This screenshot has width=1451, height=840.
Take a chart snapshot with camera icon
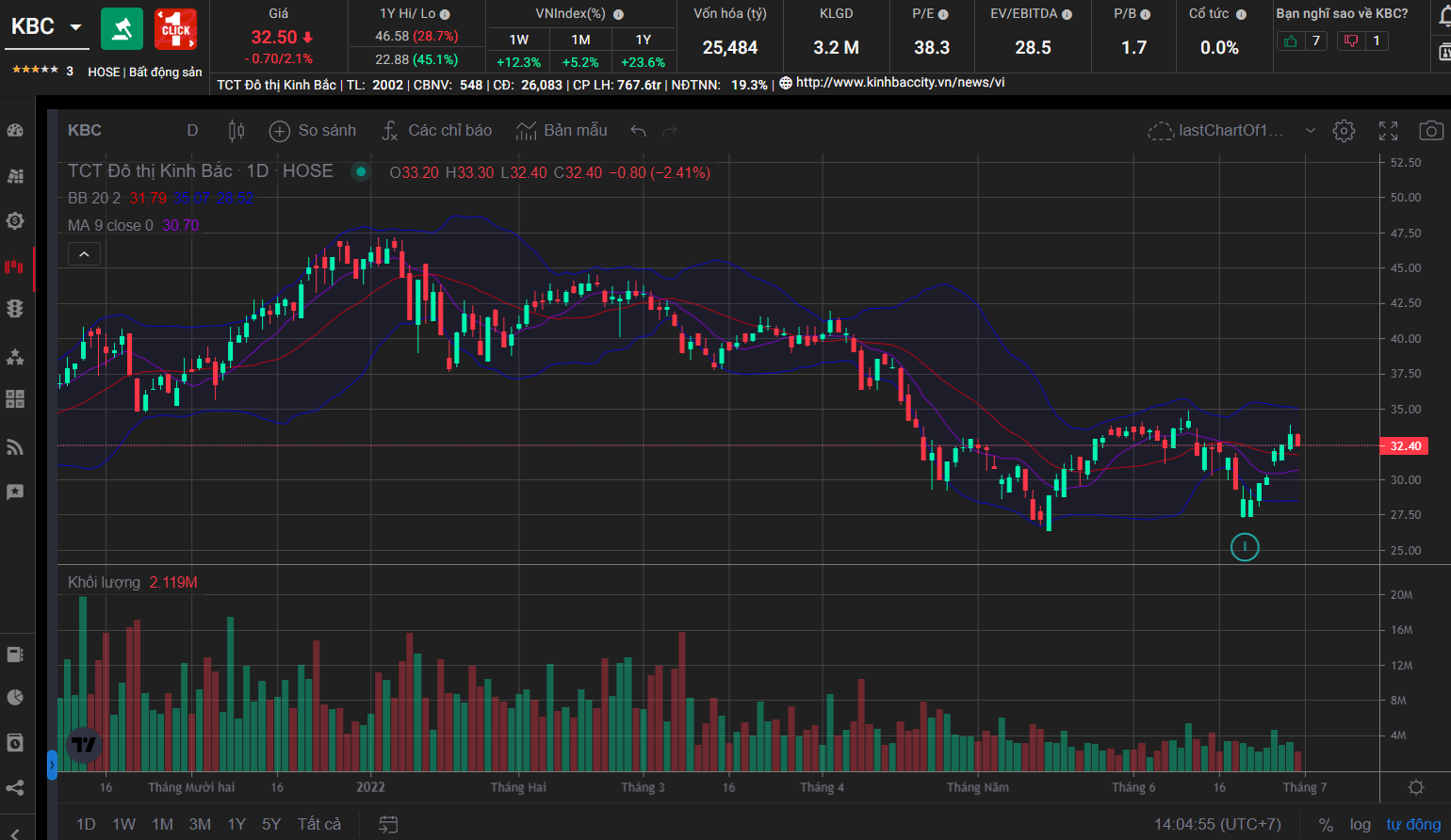pyautogui.click(x=1430, y=131)
